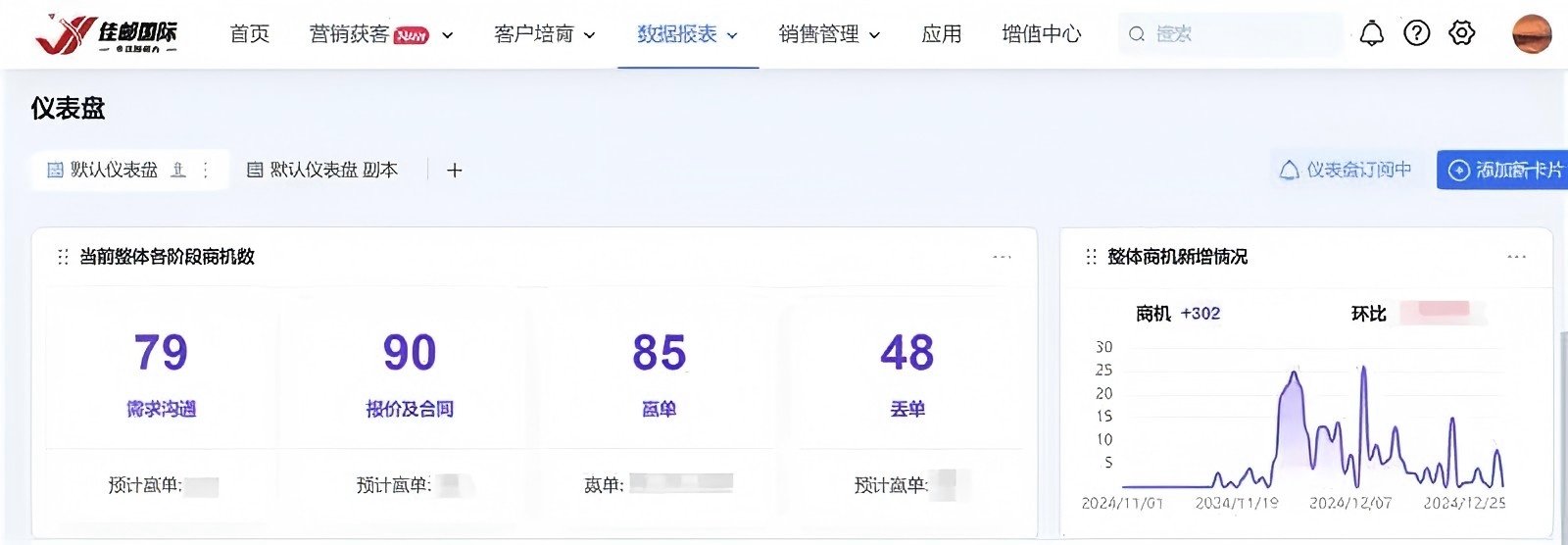Viewport: 1568px width, 545px height.
Task: Open settings gear icon
Action: (1461, 33)
